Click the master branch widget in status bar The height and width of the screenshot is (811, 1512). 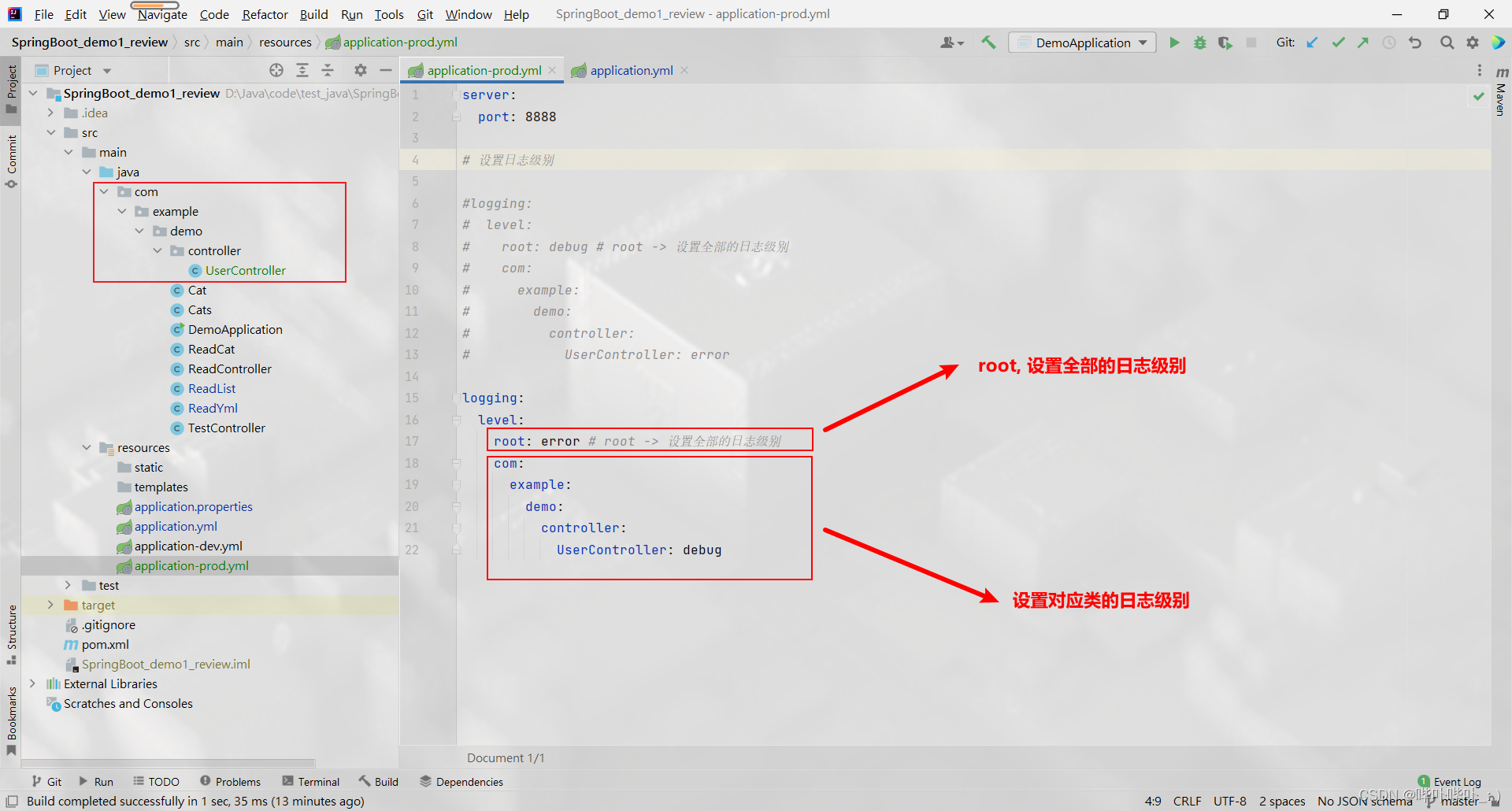[x=1457, y=801]
